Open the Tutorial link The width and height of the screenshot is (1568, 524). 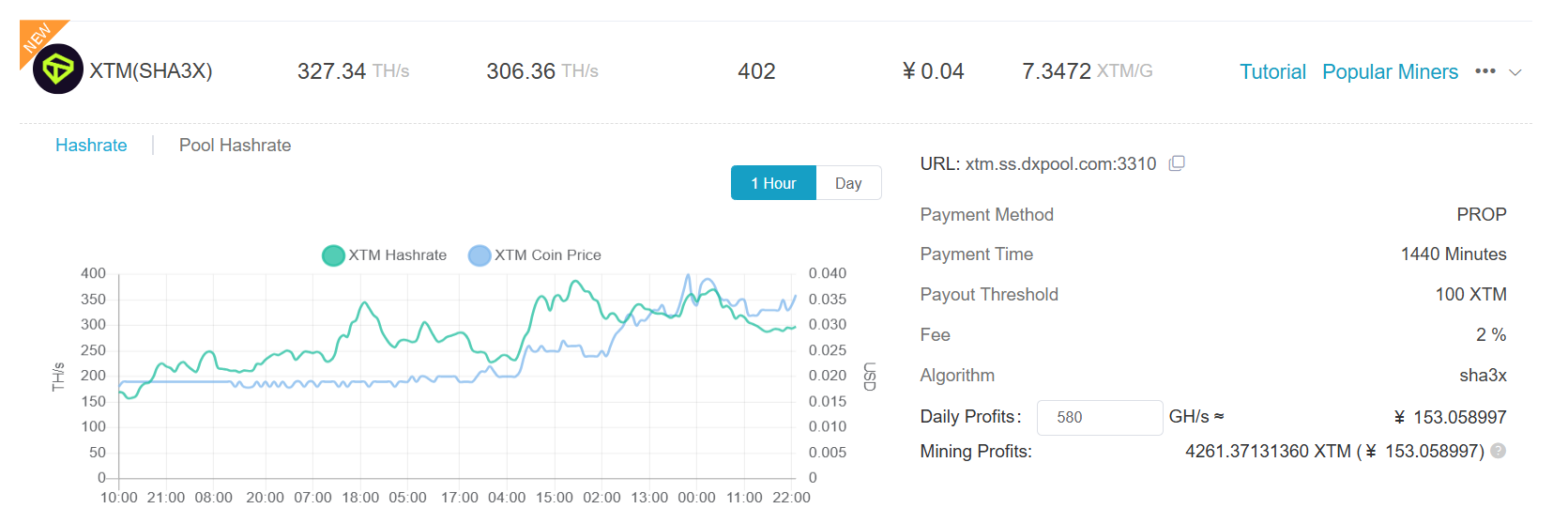[x=1272, y=72]
